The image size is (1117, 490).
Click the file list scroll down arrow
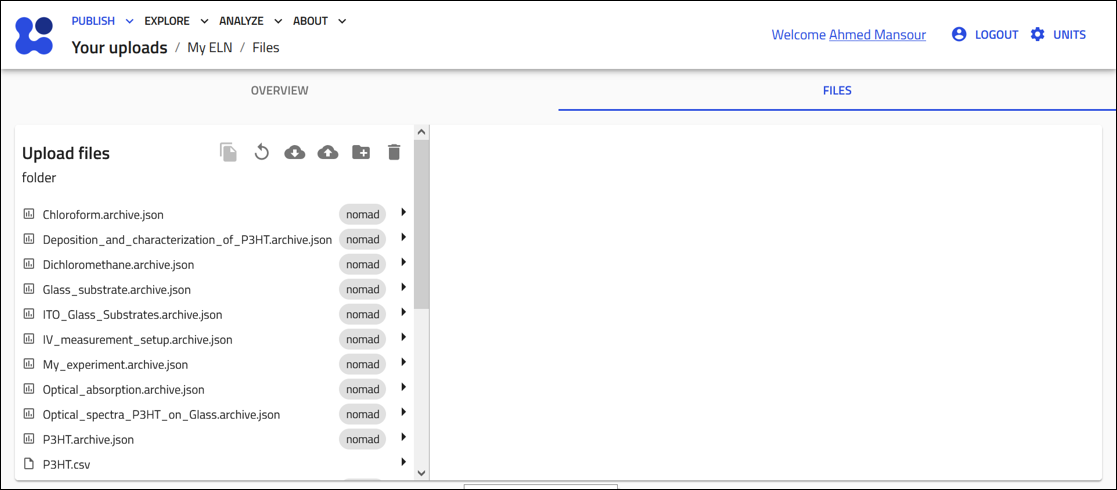click(421, 473)
